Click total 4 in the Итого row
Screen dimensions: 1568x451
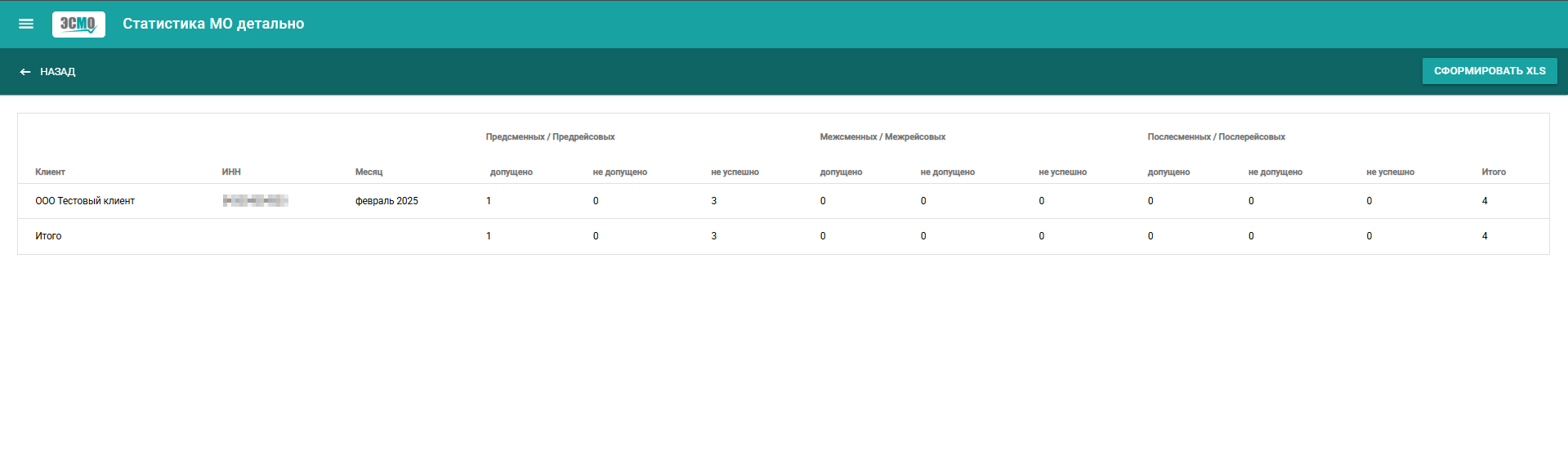click(x=1485, y=236)
